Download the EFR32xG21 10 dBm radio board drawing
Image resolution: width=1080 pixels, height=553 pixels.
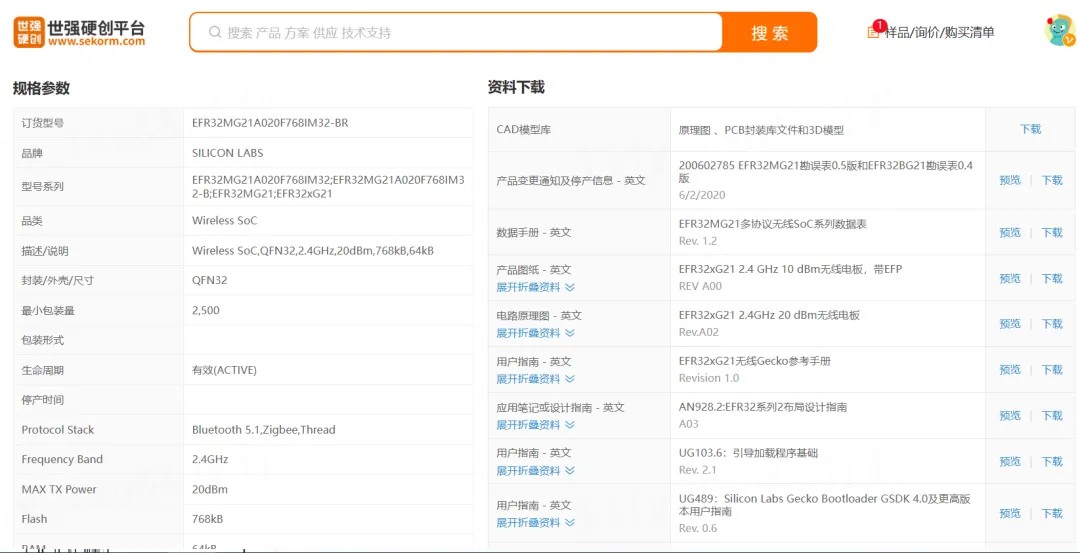[x=1052, y=278]
